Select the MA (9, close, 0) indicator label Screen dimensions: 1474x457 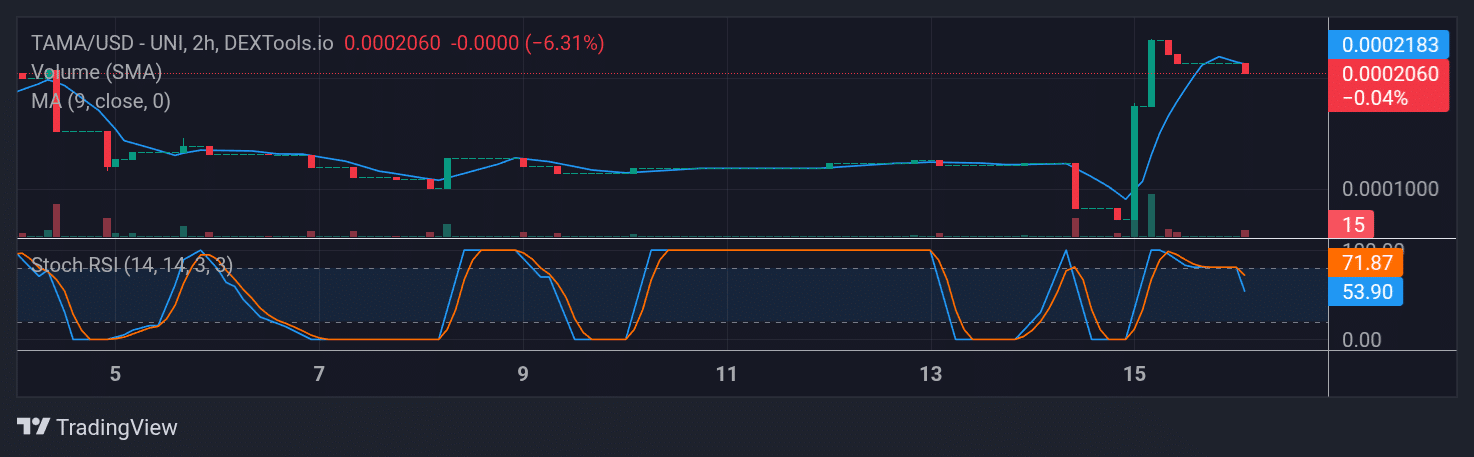point(100,101)
